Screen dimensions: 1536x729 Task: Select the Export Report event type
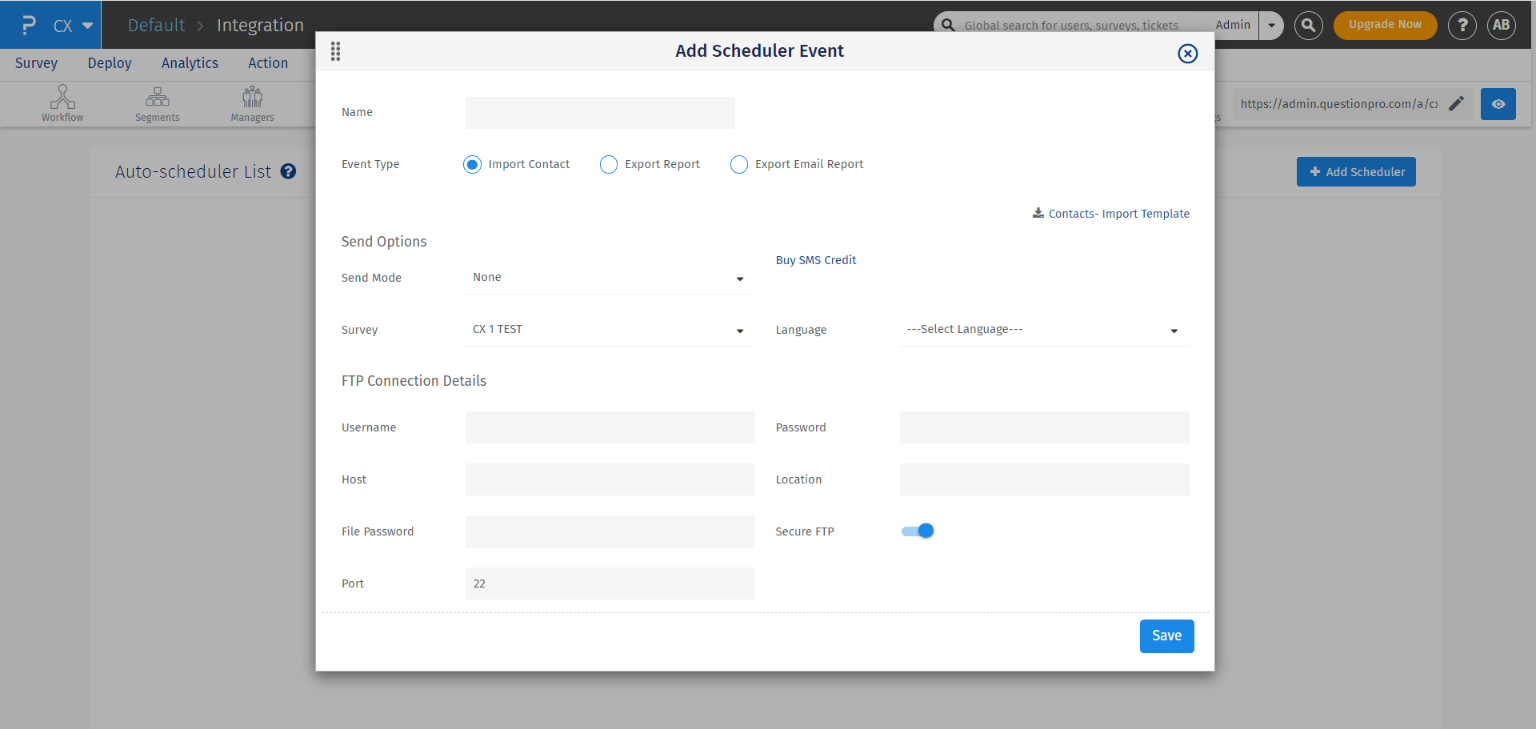[609, 164]
